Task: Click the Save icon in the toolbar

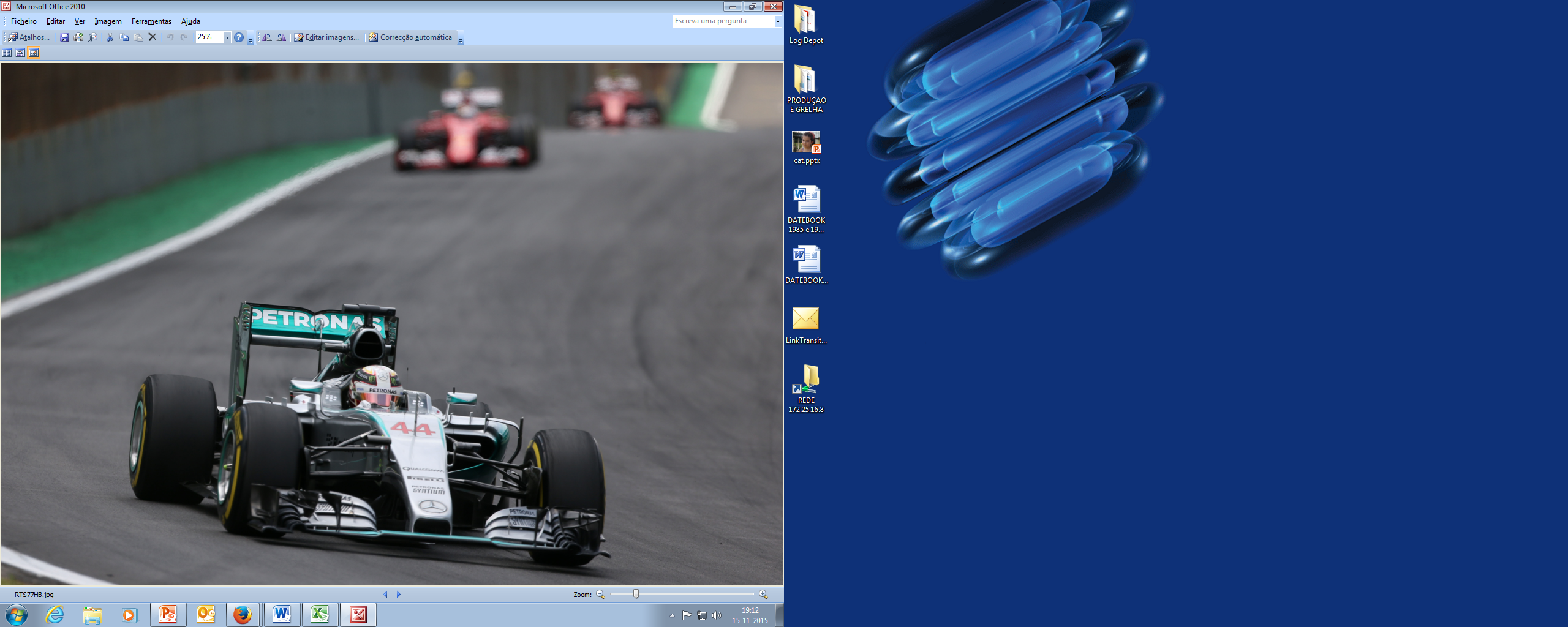Action: pos(64,37)
